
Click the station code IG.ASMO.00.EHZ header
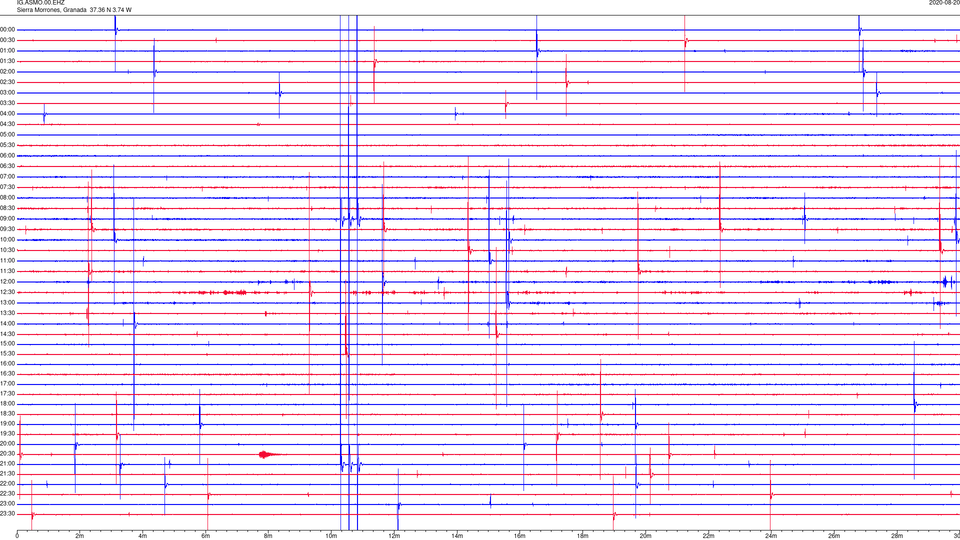click(x=40, y=3)
